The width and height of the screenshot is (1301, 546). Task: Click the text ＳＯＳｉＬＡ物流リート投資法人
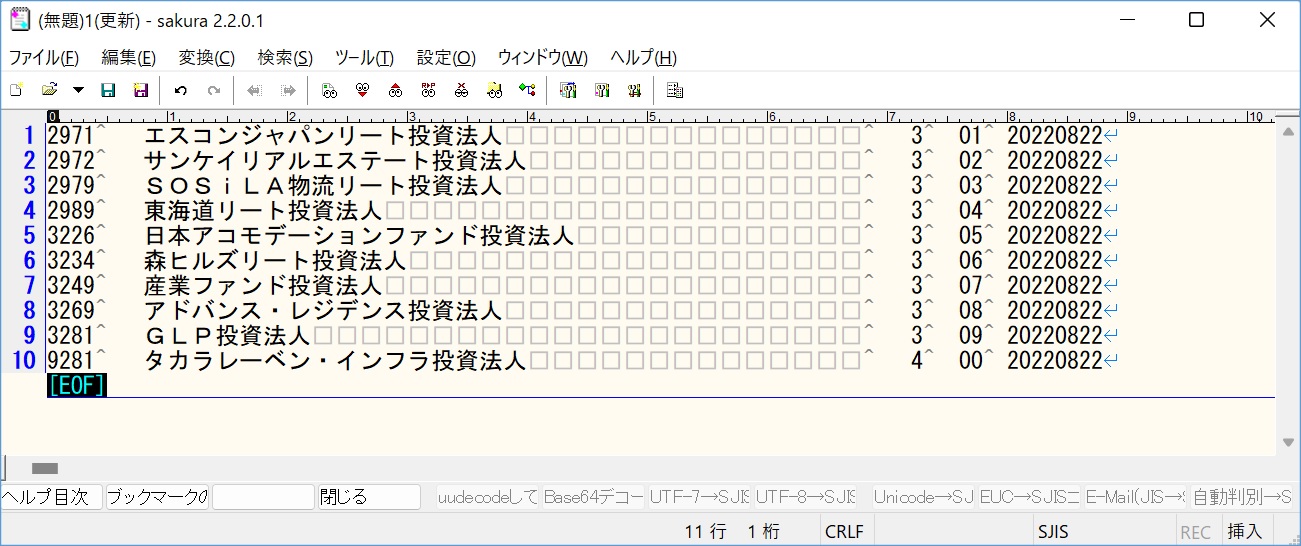[323, 185]
